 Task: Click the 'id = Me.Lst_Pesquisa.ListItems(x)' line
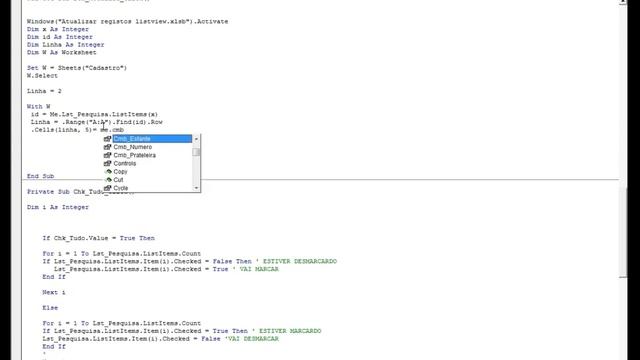click(94, 114)
